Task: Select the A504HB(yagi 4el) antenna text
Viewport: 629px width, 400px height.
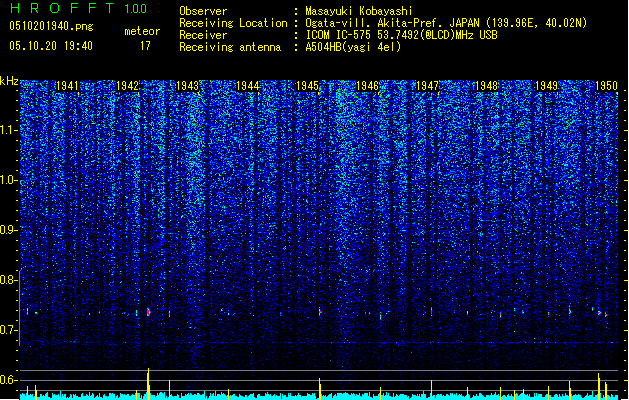Action: tap(353, 47)
